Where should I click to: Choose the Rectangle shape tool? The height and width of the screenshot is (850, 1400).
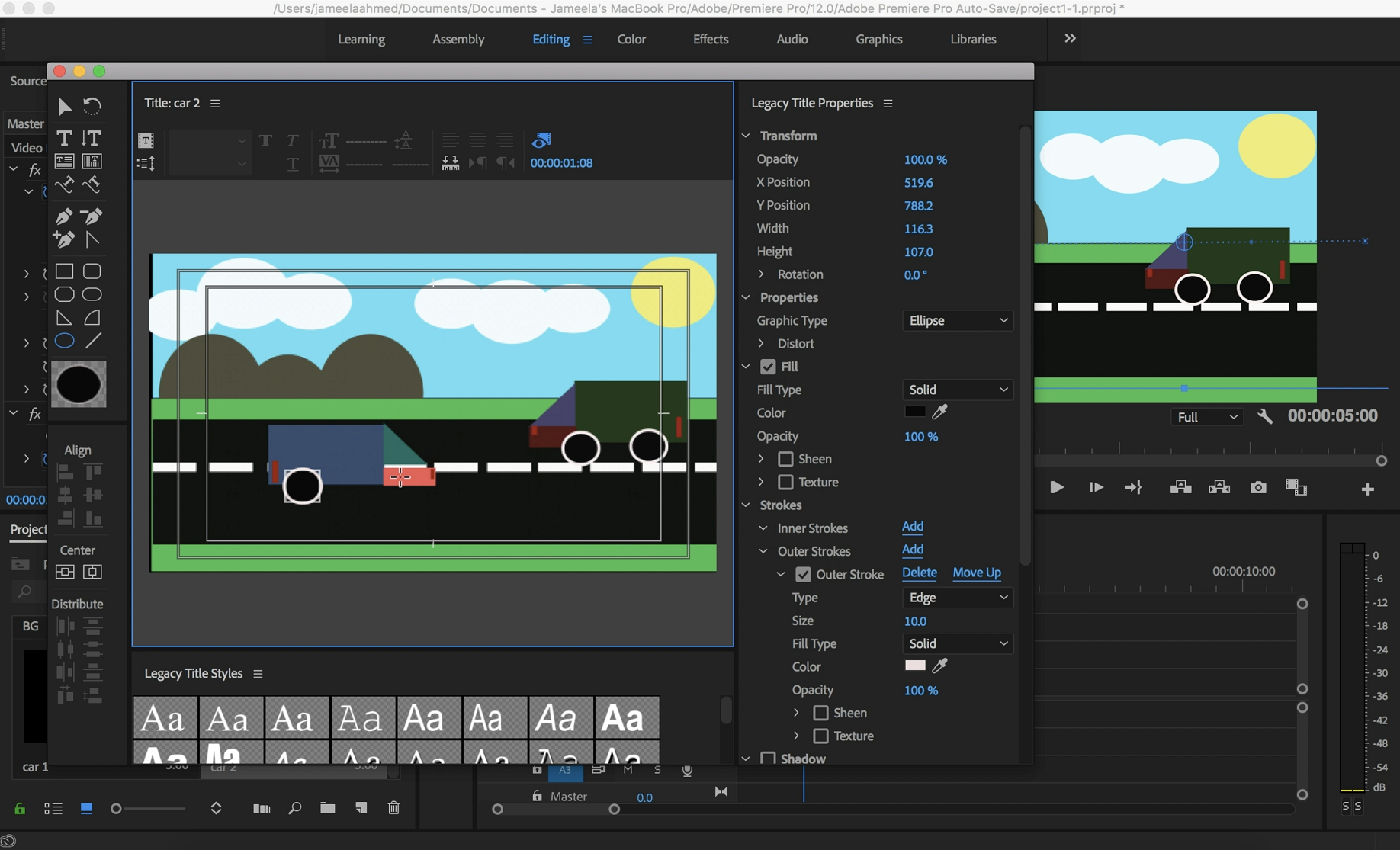(x=64, y=271)
